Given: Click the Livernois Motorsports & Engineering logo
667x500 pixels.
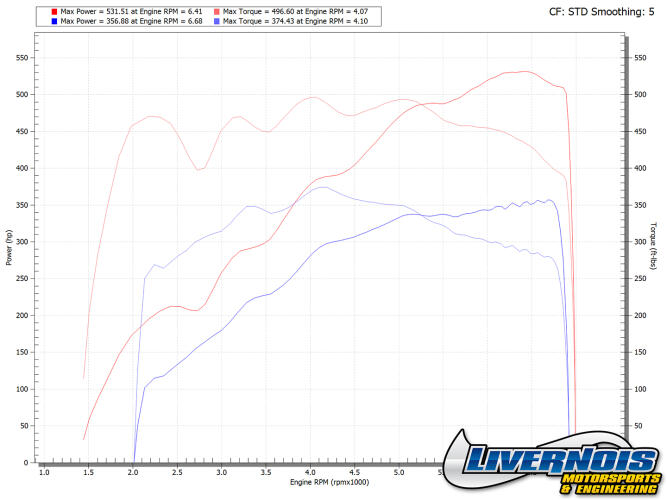Looking at the screenshot, I should pyautogui.click(x=552, y=463).
